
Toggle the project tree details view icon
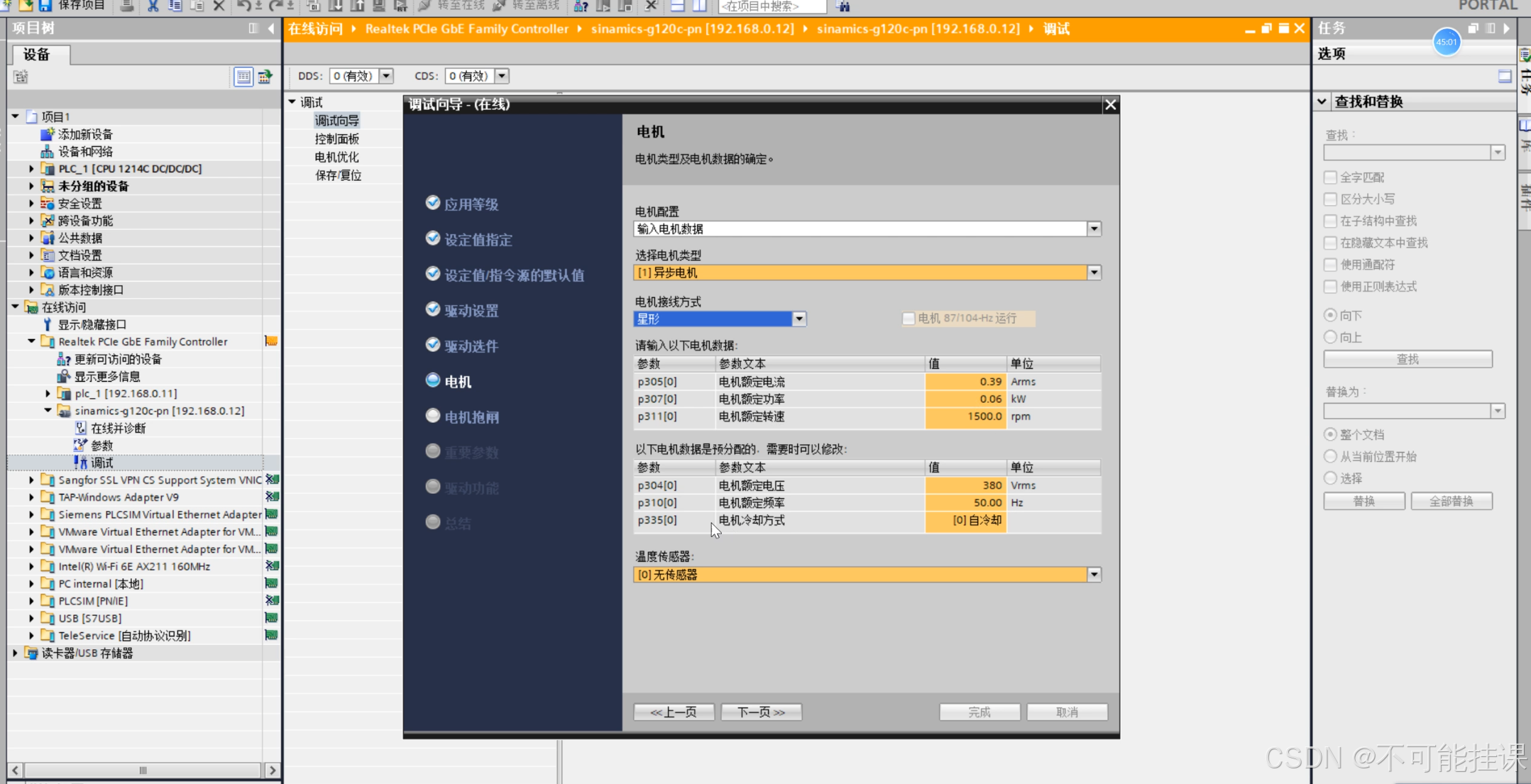tap(243, 77)
